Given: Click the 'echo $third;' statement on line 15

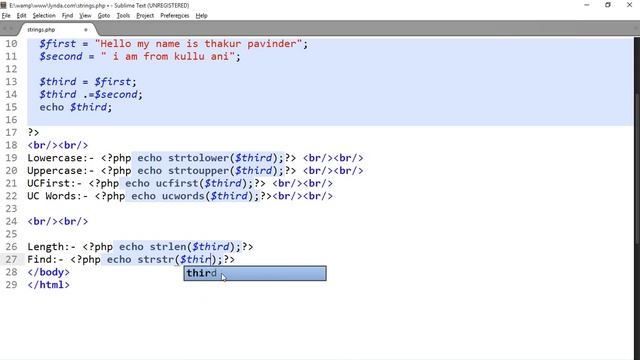Looking at the screenshot, I should 76,107.
